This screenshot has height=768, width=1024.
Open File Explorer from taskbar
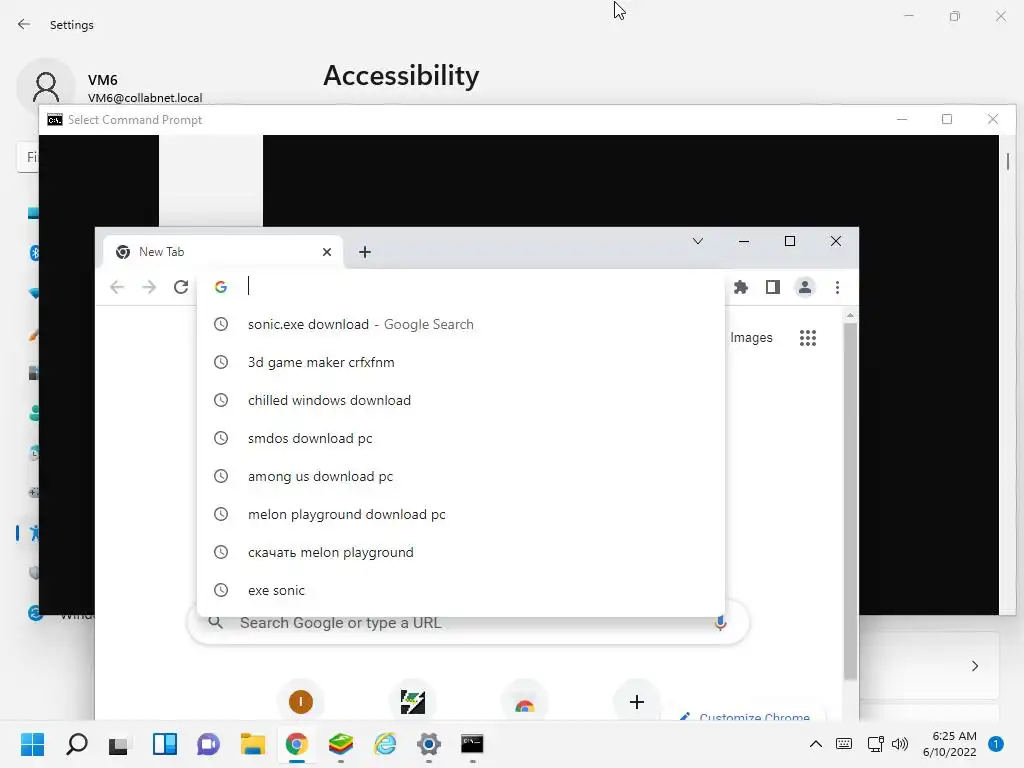tap(253, 744)
